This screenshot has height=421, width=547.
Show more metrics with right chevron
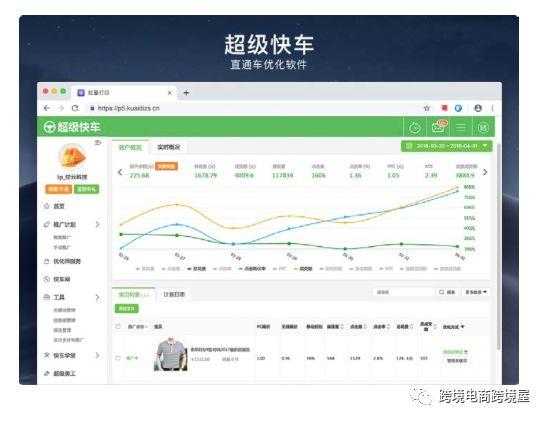coord(485,172)
